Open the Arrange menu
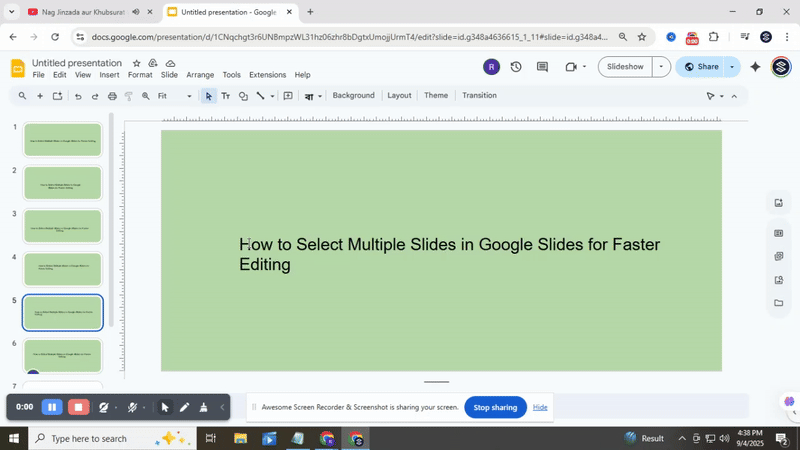 click(x=200, y=75)
